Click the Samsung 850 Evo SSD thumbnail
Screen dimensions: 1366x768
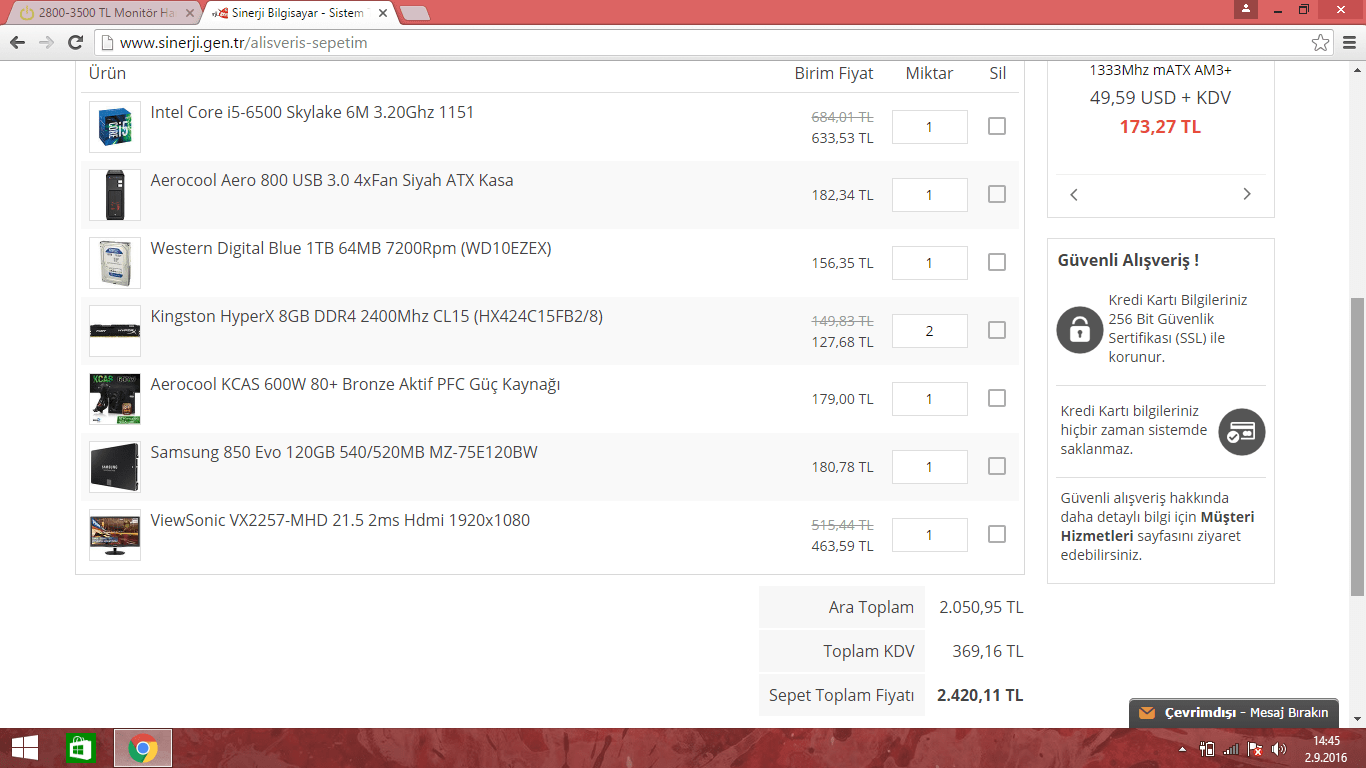(x=115, y=467)
